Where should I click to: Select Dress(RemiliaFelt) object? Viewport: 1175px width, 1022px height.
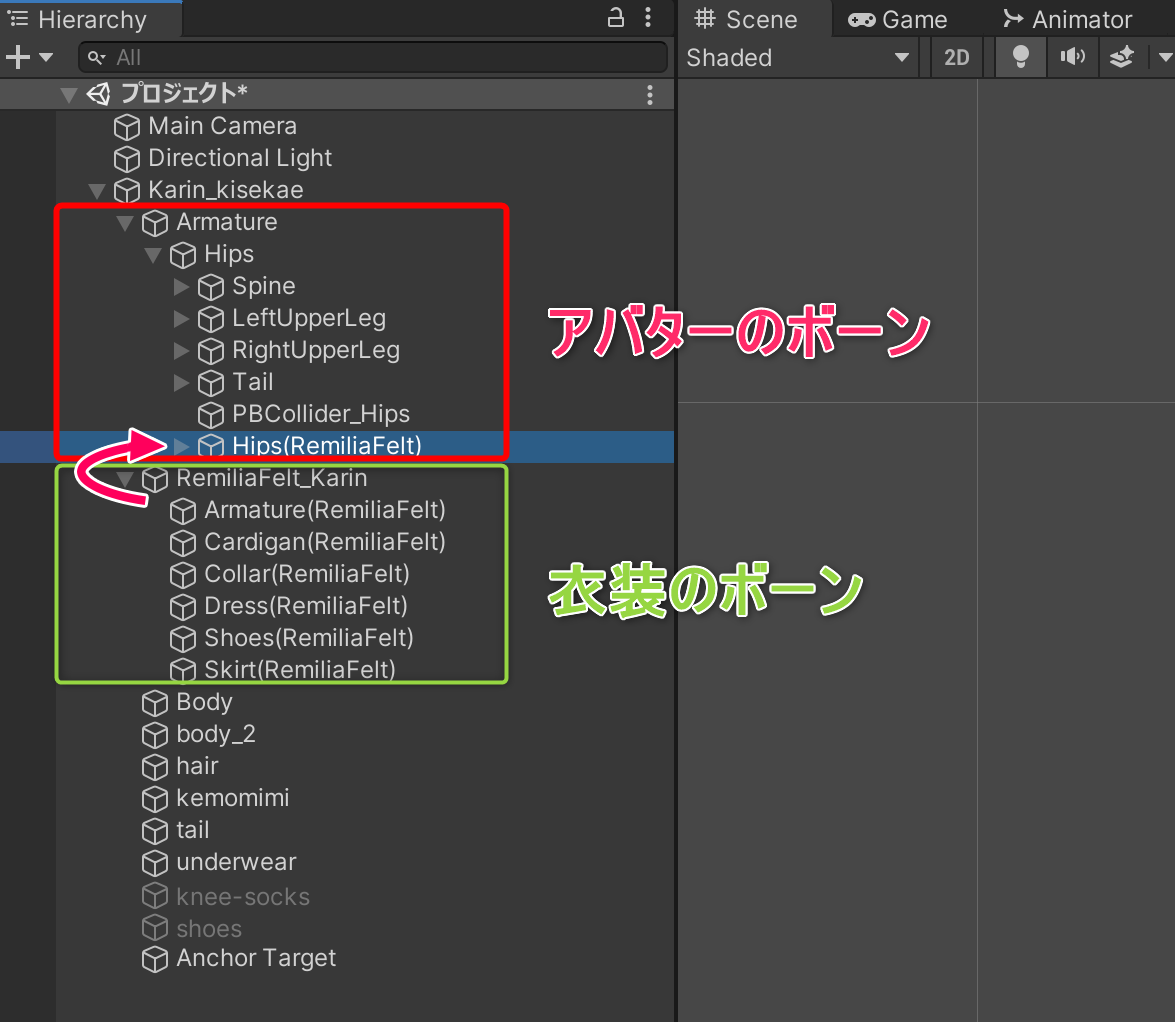(x=306, y=606)
